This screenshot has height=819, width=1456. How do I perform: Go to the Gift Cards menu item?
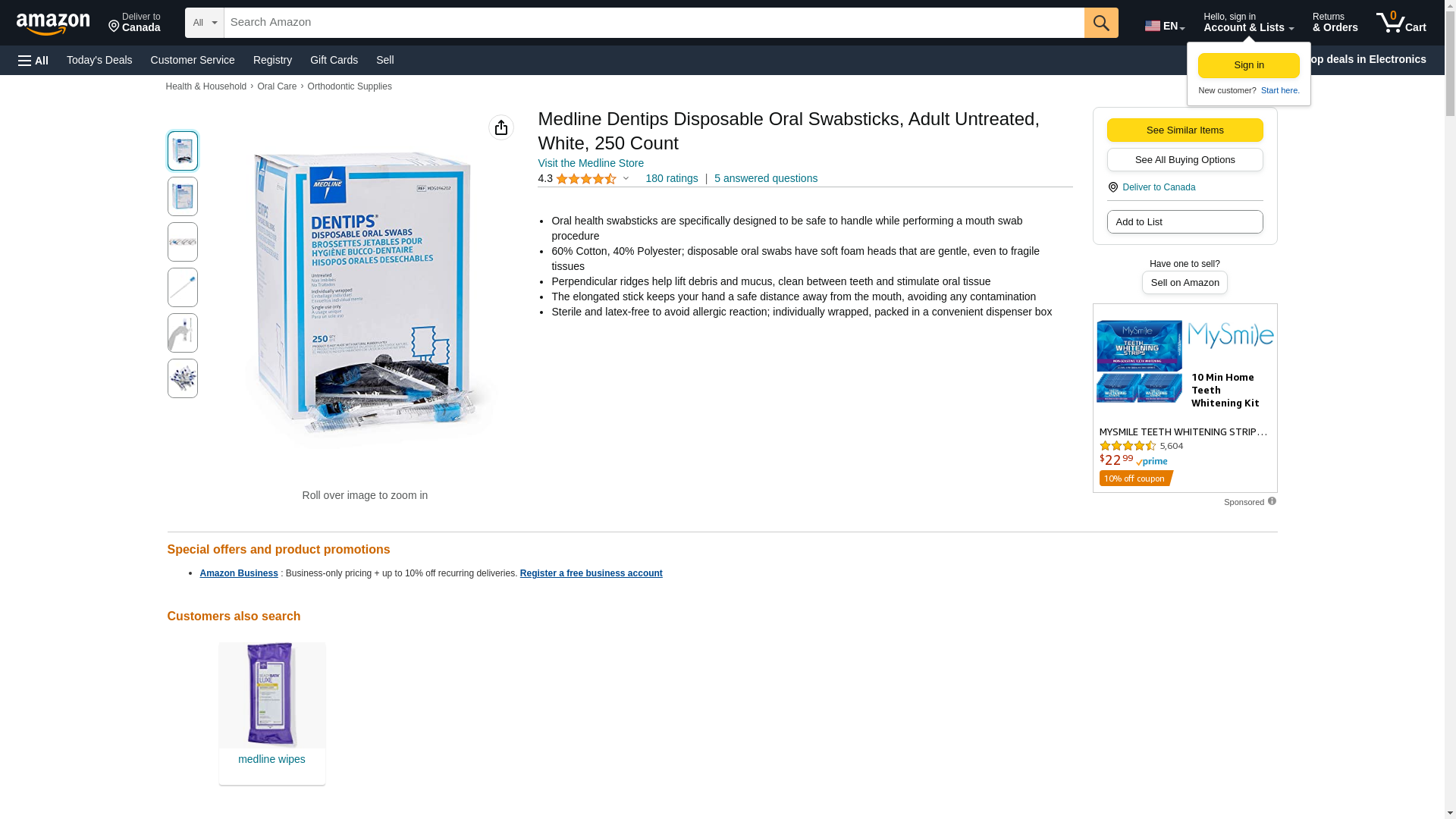(x=334, y=60)
